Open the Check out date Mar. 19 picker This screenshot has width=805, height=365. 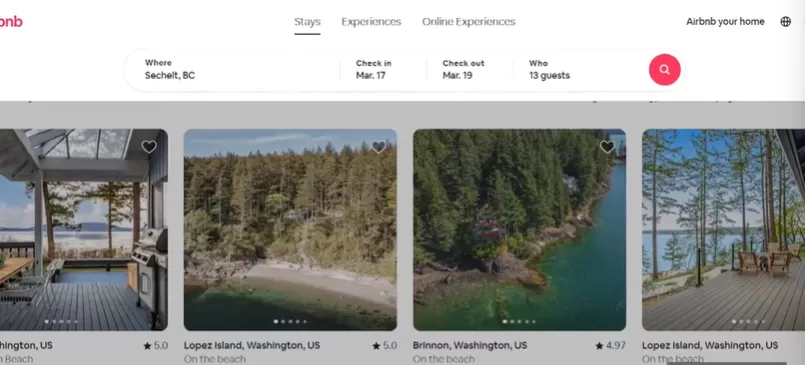469,70
